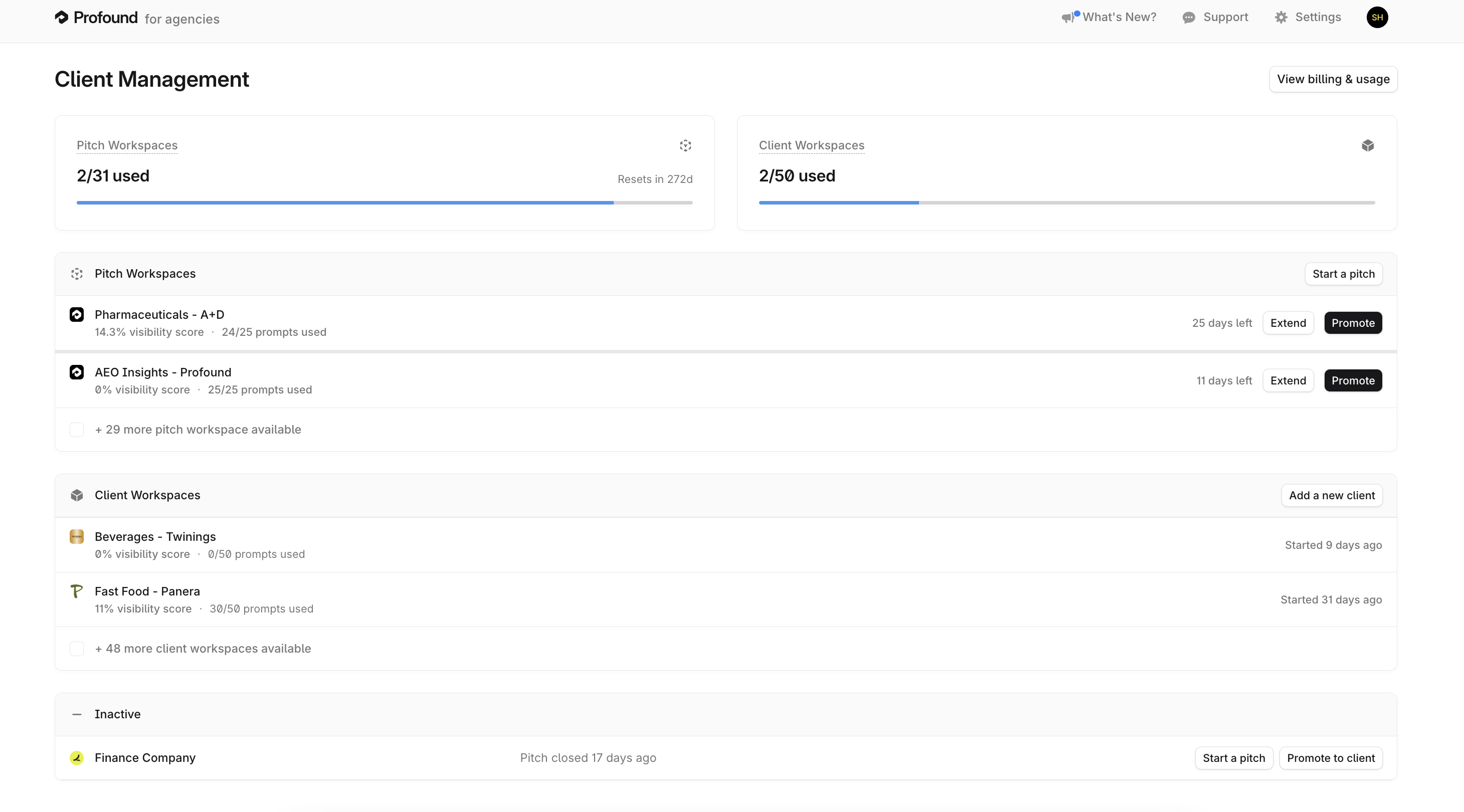This screenshot has height=812, width=1464.
Task: Click the Fast Food - Panera logo icon
Action: (x=77, y=591)
